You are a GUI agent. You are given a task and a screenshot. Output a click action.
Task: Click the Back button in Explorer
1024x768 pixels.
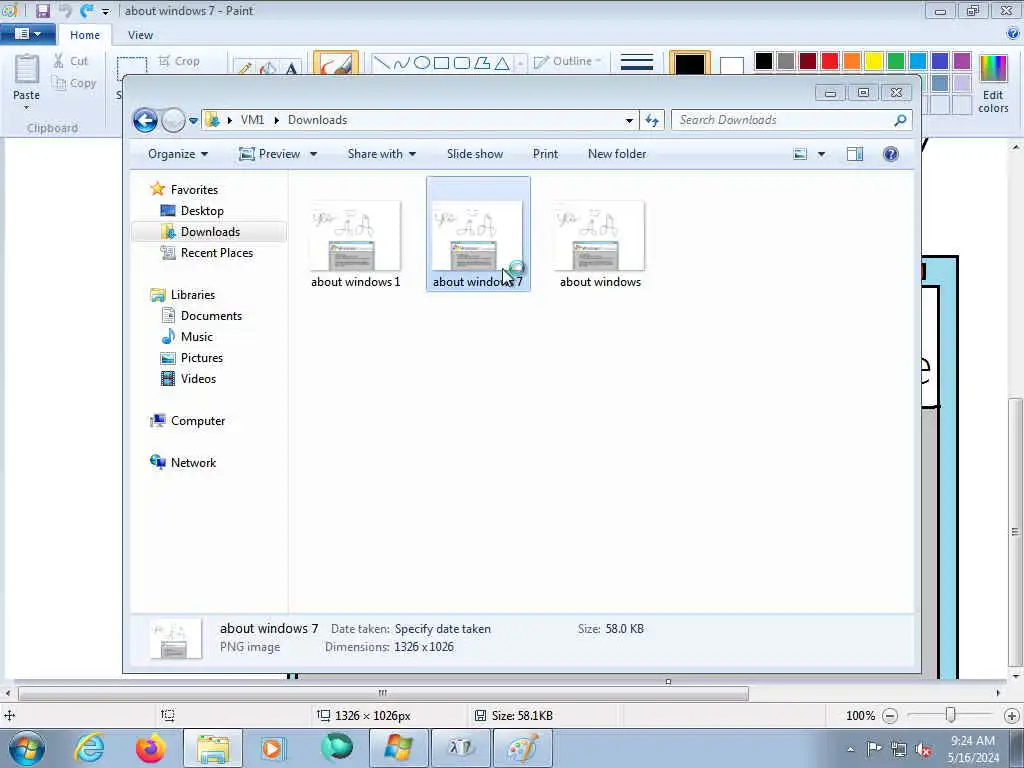[x=145, y=120]
